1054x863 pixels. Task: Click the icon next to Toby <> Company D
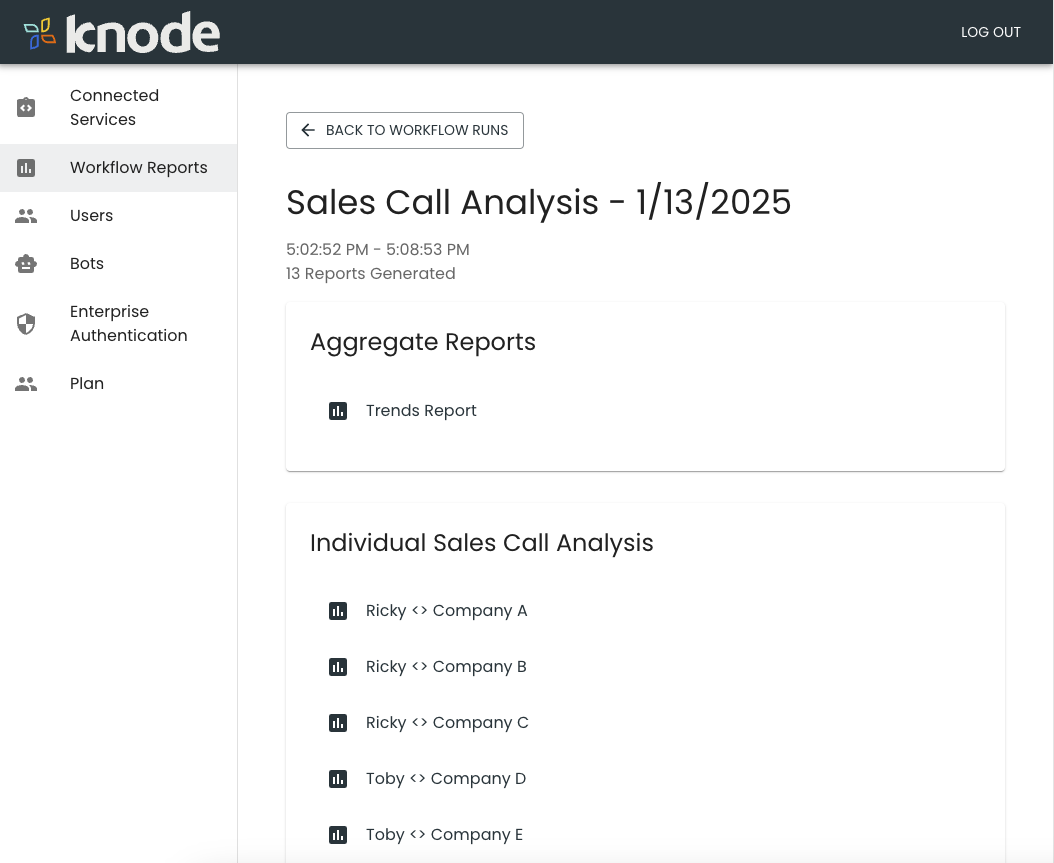coord(338,779)
